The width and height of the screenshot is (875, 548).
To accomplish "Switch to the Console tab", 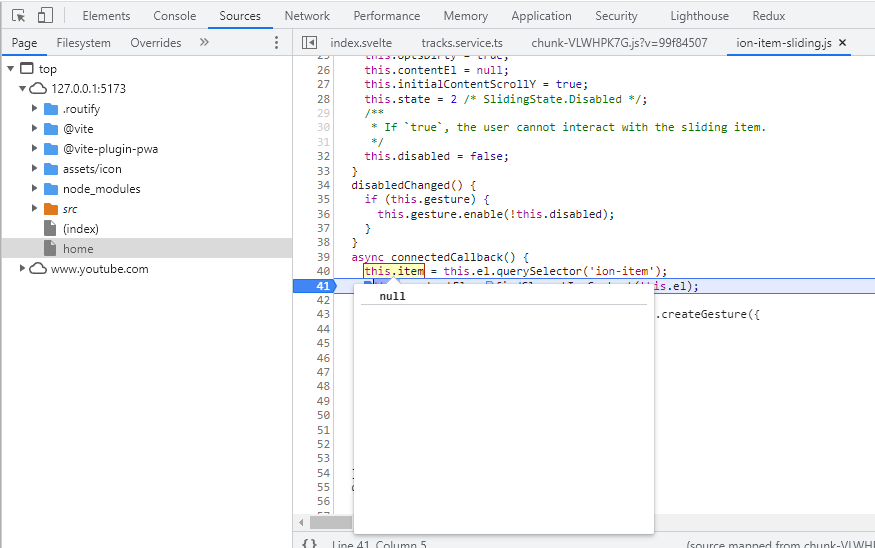I will (x=175, y=16).
